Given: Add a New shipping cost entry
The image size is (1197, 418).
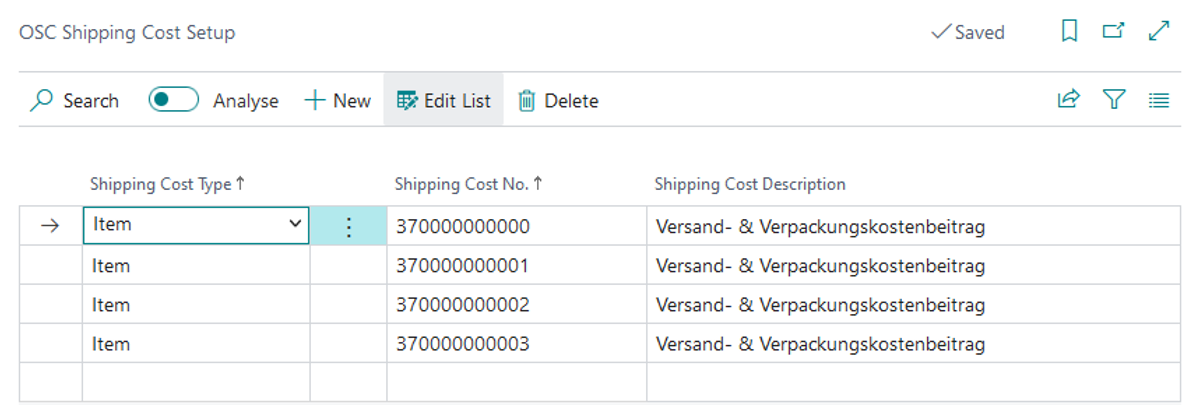Looking at the screenshot, I should [337, 101].
